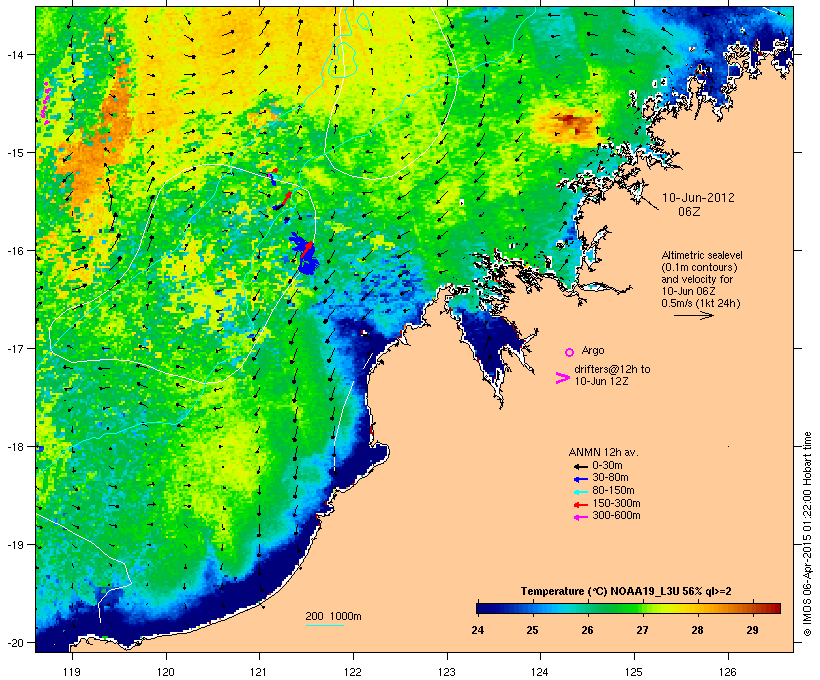Image resolution: width=820 pixels, height=680 pixels.
Task: Click the date label 10-Jun-2012
Action: (698, 198)
